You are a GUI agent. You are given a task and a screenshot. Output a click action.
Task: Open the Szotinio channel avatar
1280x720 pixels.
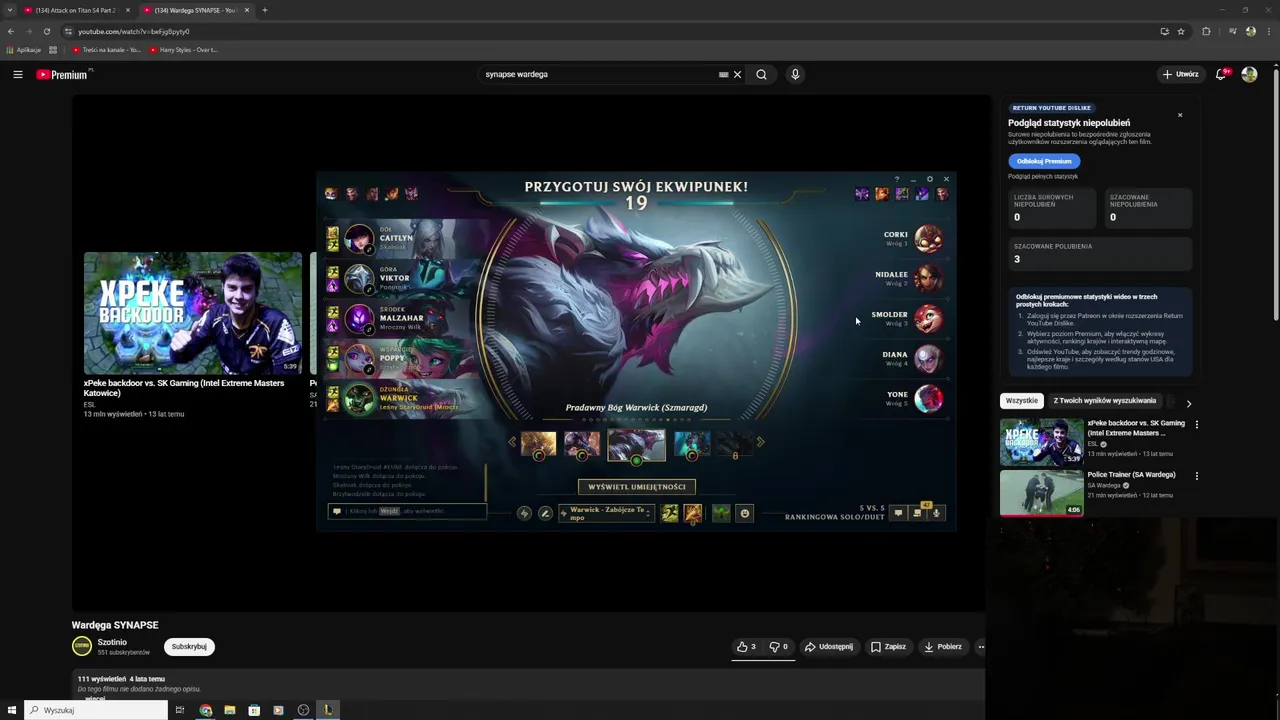[82, 647]
